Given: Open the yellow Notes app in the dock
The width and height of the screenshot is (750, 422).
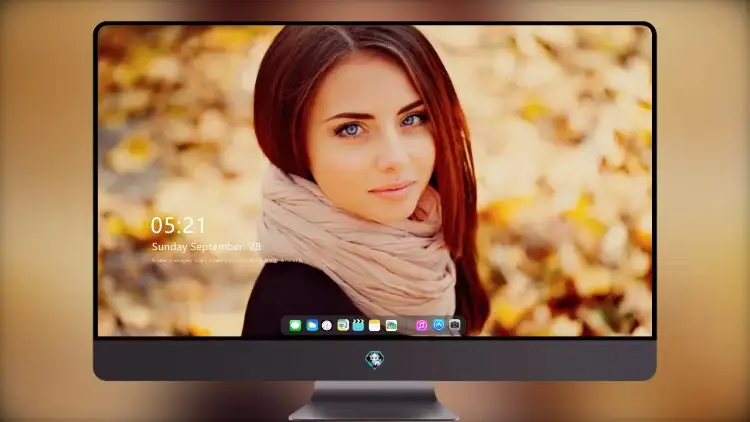Looking at the screenshot, I should 375,326.
